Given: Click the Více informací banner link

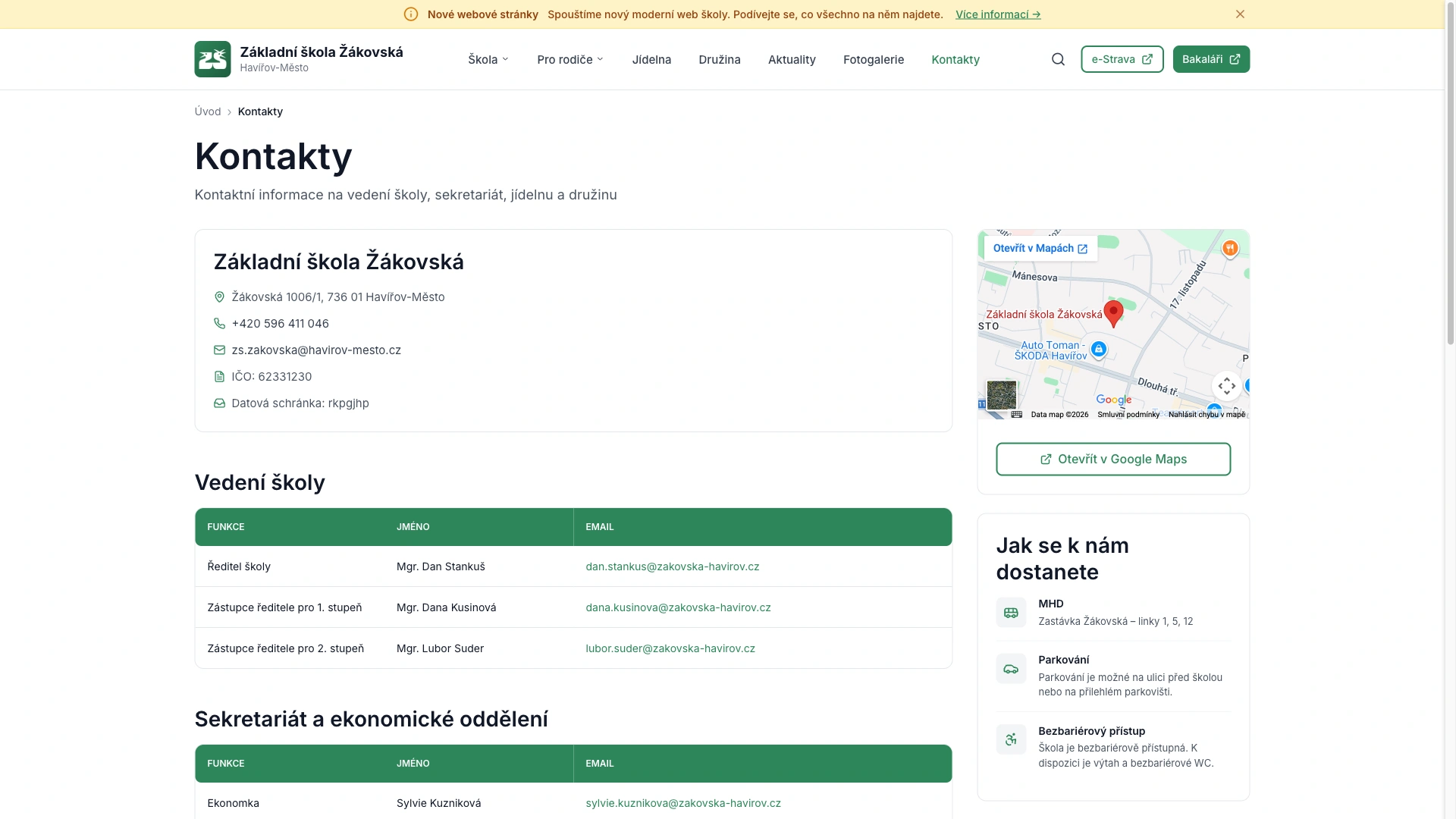Looking at the screenshot, I should click(997, 14).
